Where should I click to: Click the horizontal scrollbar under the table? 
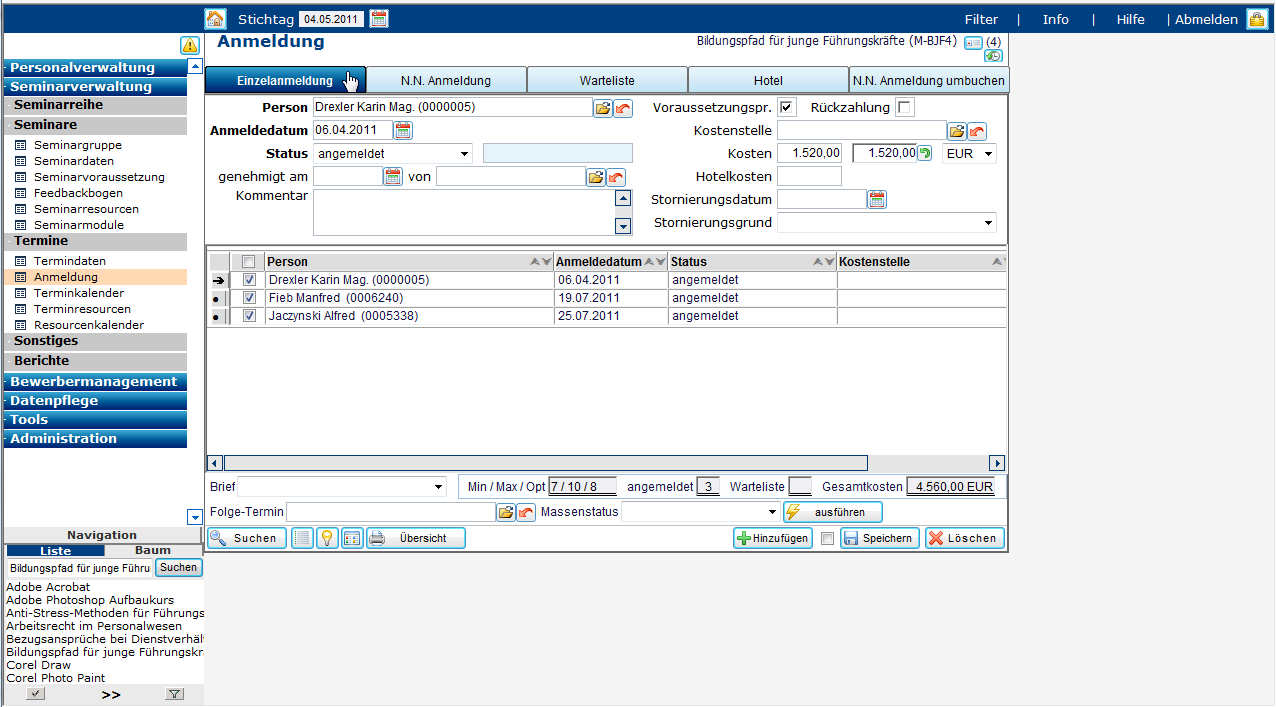pos(545,463)
